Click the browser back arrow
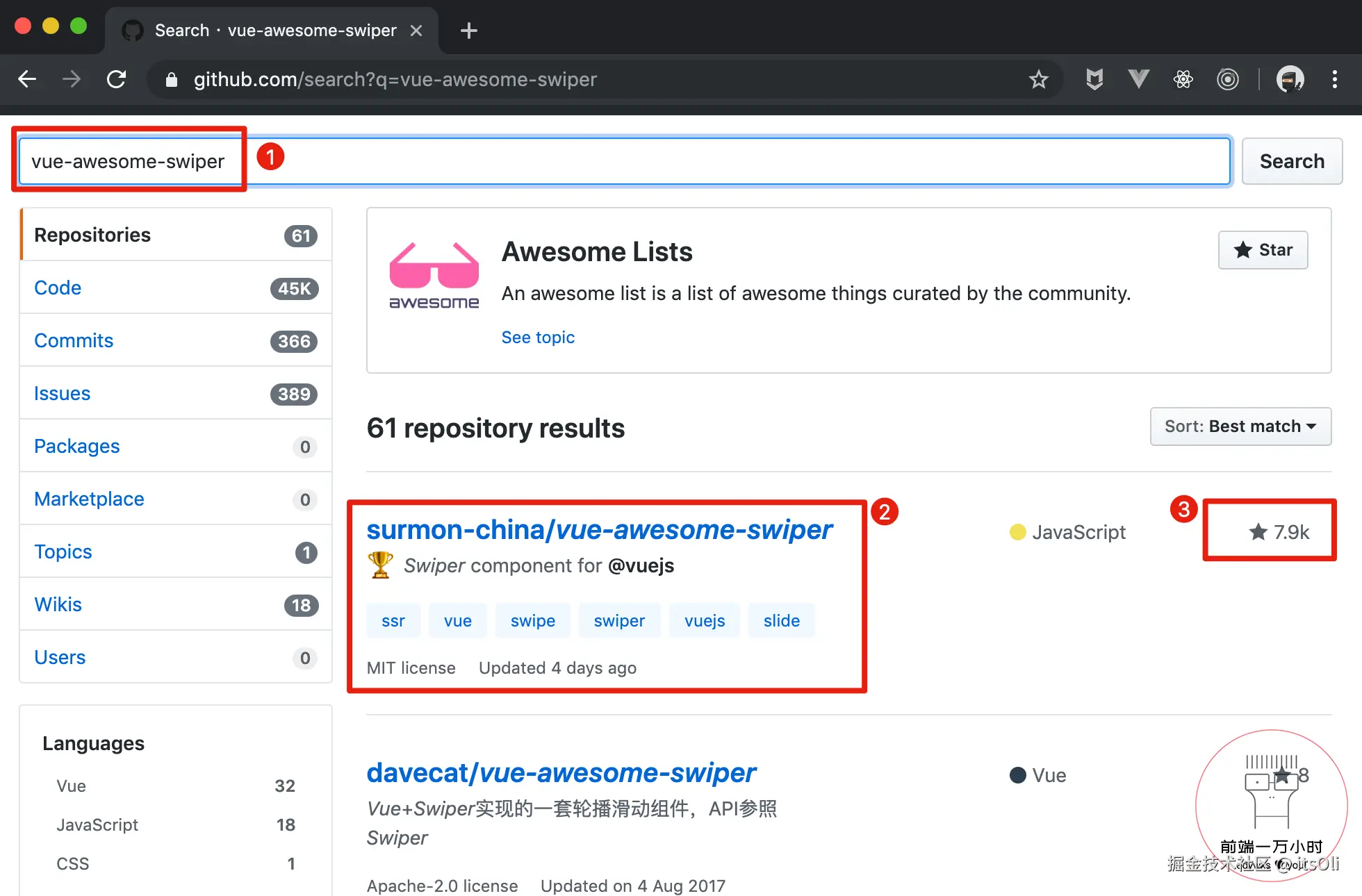The image size is (1362, 896). coord(27,79)
